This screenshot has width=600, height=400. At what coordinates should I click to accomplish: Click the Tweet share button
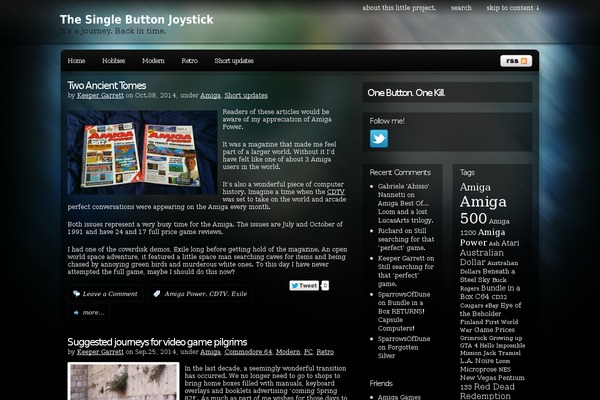(304, 286)
